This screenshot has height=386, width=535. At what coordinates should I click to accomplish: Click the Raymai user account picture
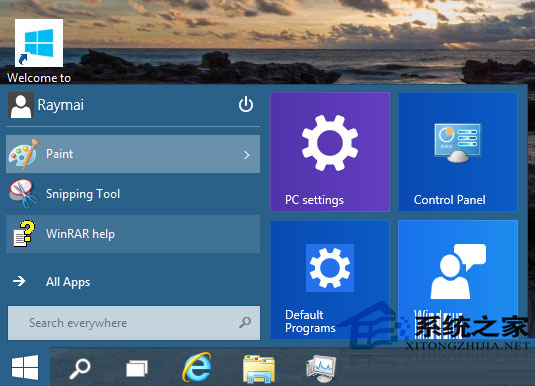click(21, 105)
